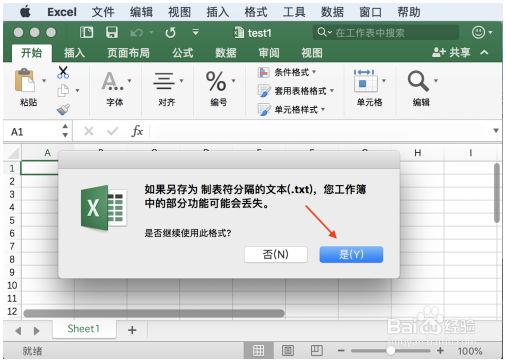506x362 pixels.
Task: Click the Paste clipboard icon
Action: 25,80
